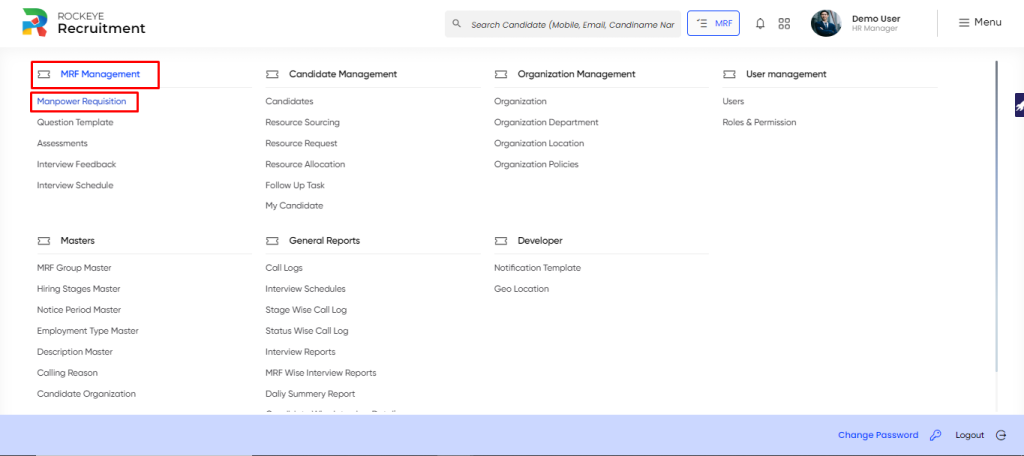
Task: Click the rocket icon at right edge
Action: coord(1019,105)
